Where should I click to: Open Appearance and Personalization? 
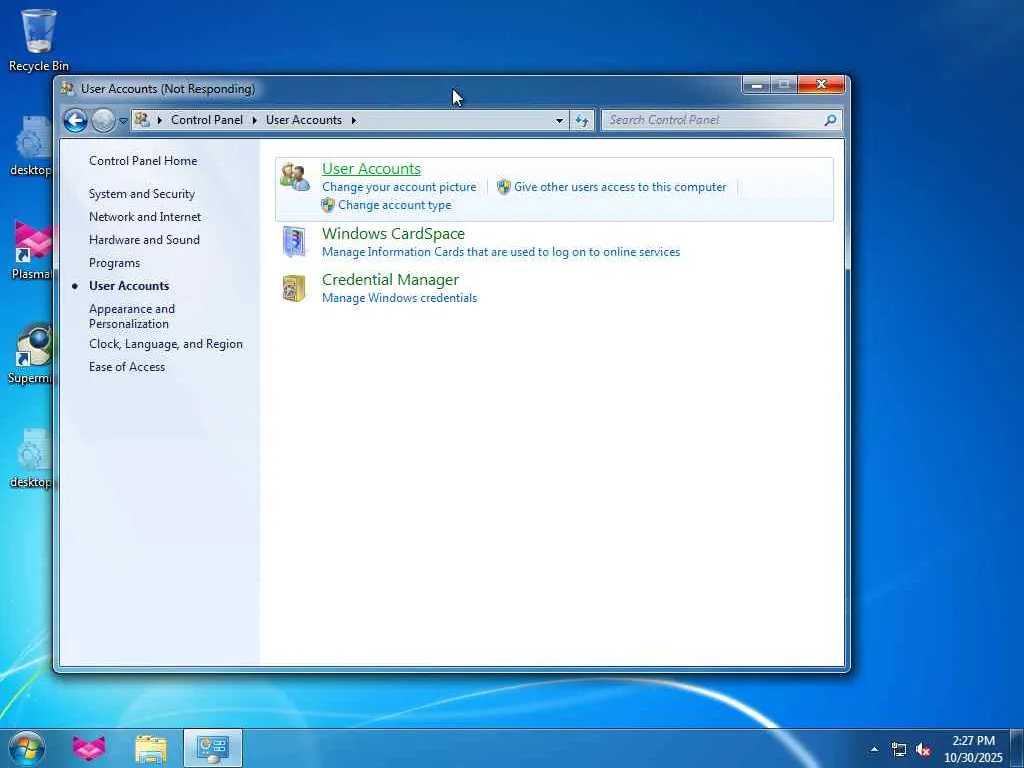[x=132, y=316]
